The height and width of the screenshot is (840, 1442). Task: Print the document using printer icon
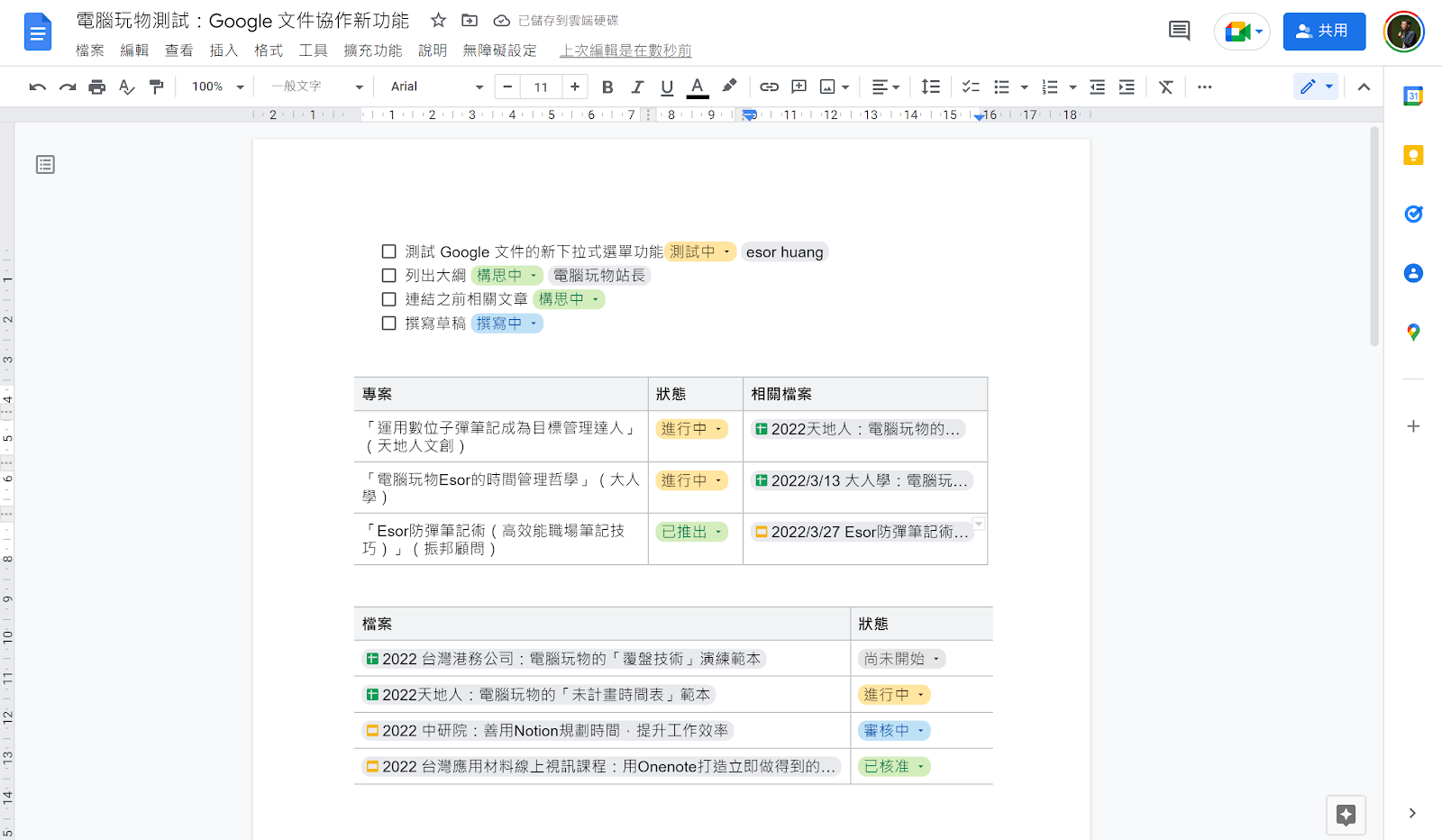(x=97, y=87)
